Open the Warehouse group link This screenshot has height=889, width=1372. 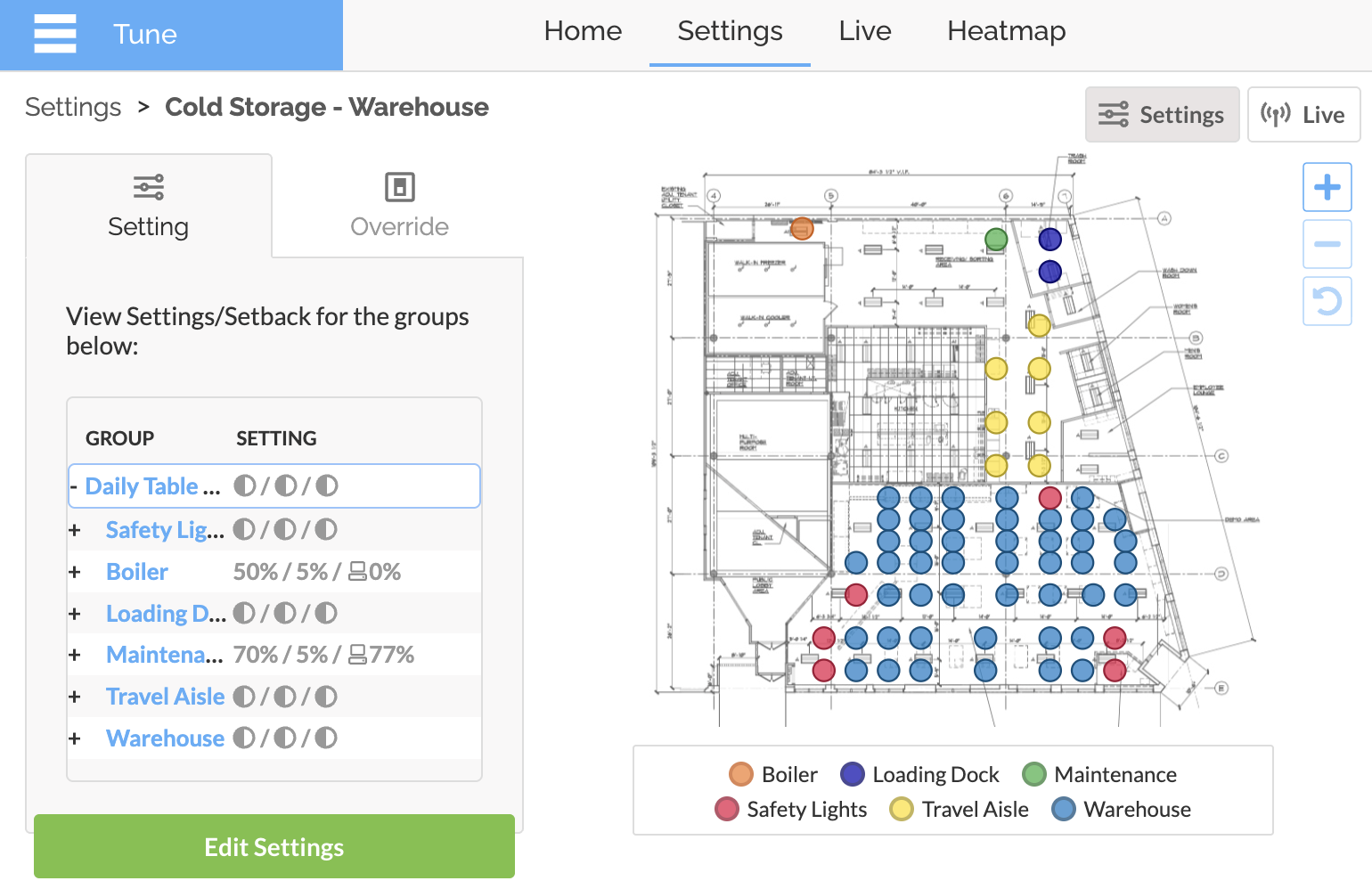coord(165,738)
